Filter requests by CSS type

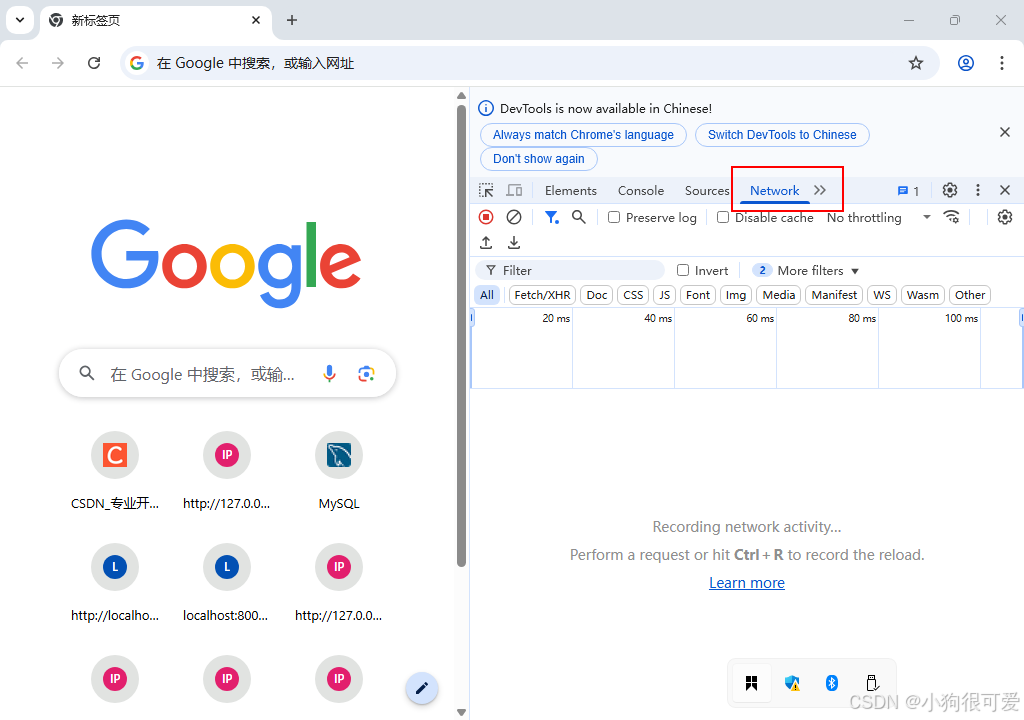click(x=633, y=295)
